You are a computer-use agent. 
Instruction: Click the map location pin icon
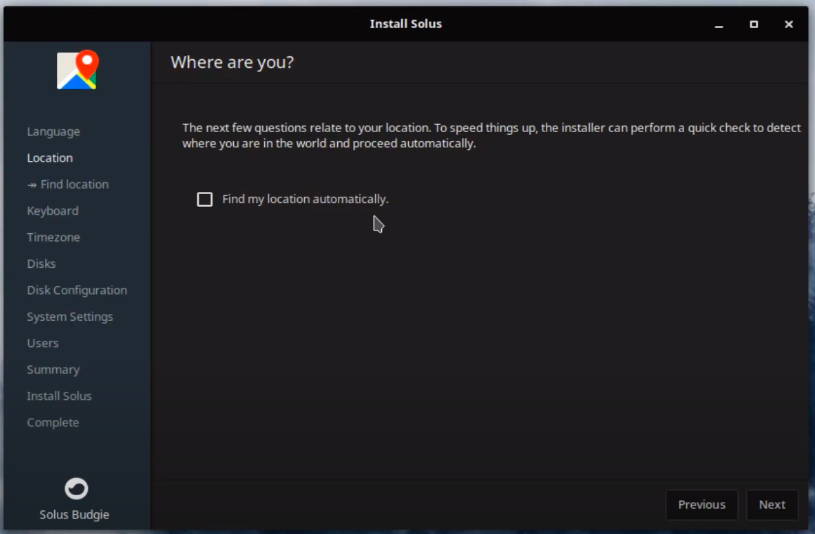tap(77, 70)
